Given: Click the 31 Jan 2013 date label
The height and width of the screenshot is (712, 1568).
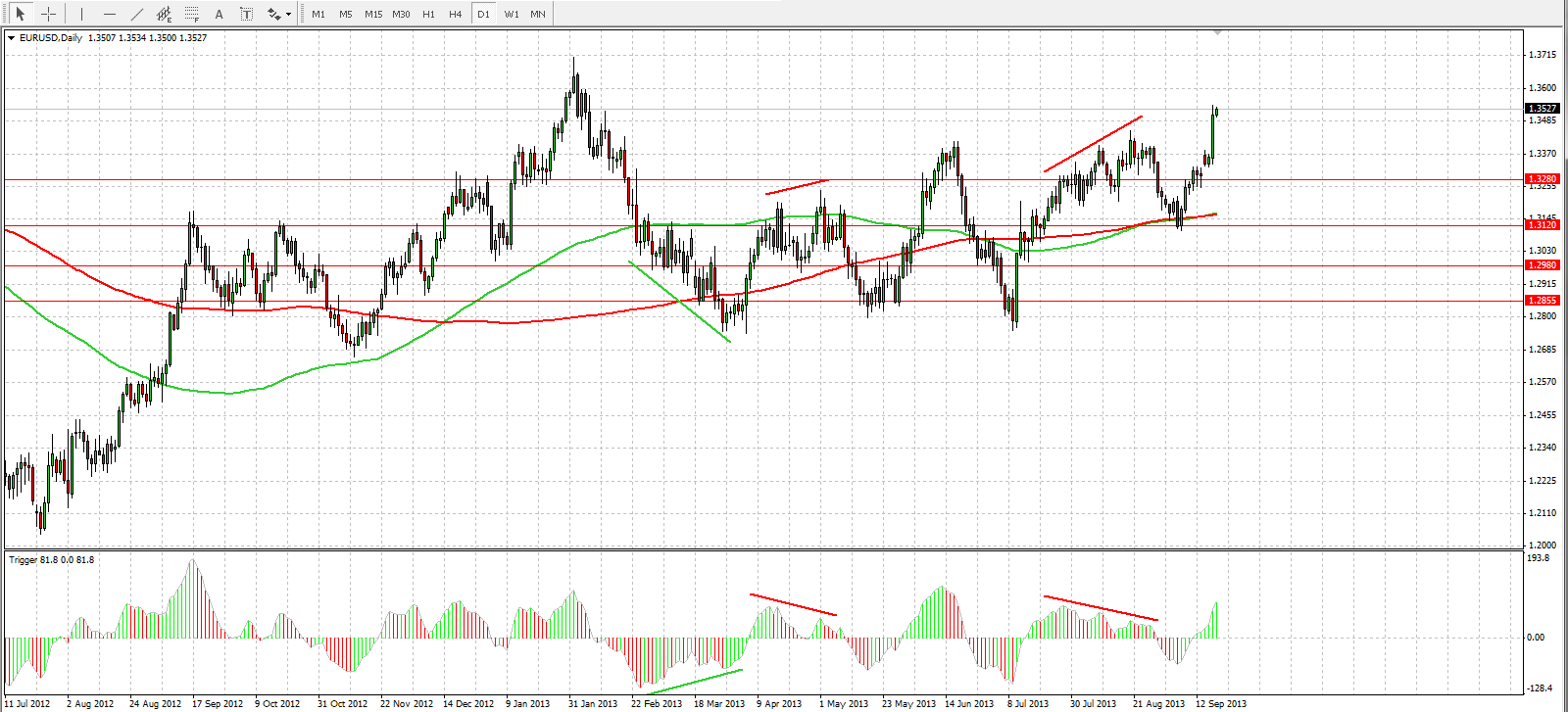Looking at the screenshot, I should click(593, 703).
